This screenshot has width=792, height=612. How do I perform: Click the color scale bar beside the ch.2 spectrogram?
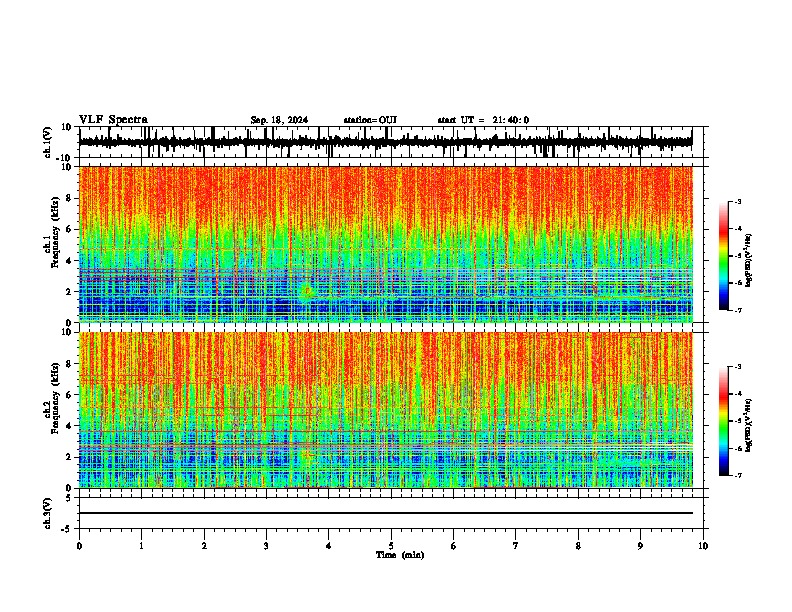click(724, 421)
